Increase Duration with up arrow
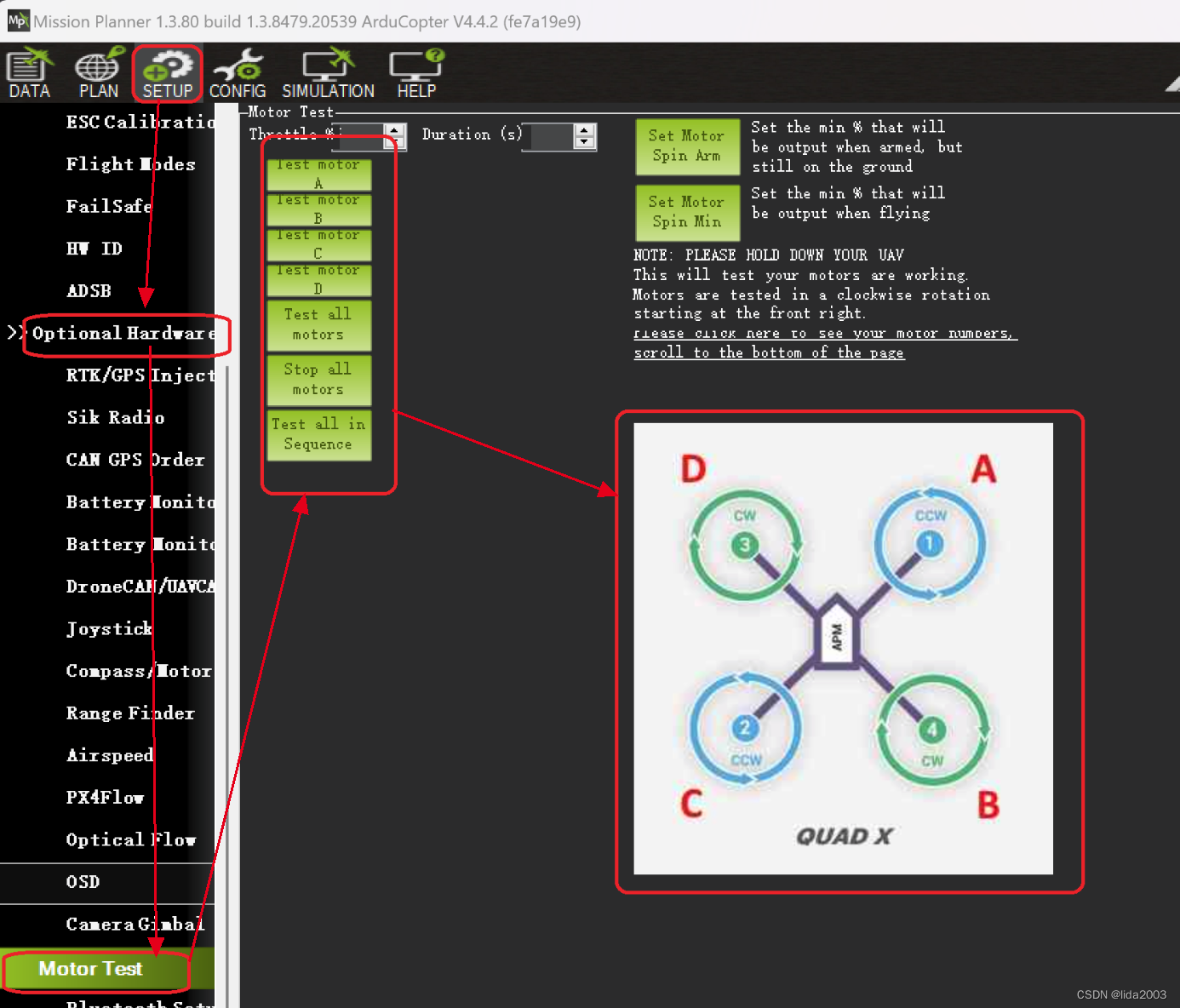 [584, 129]
